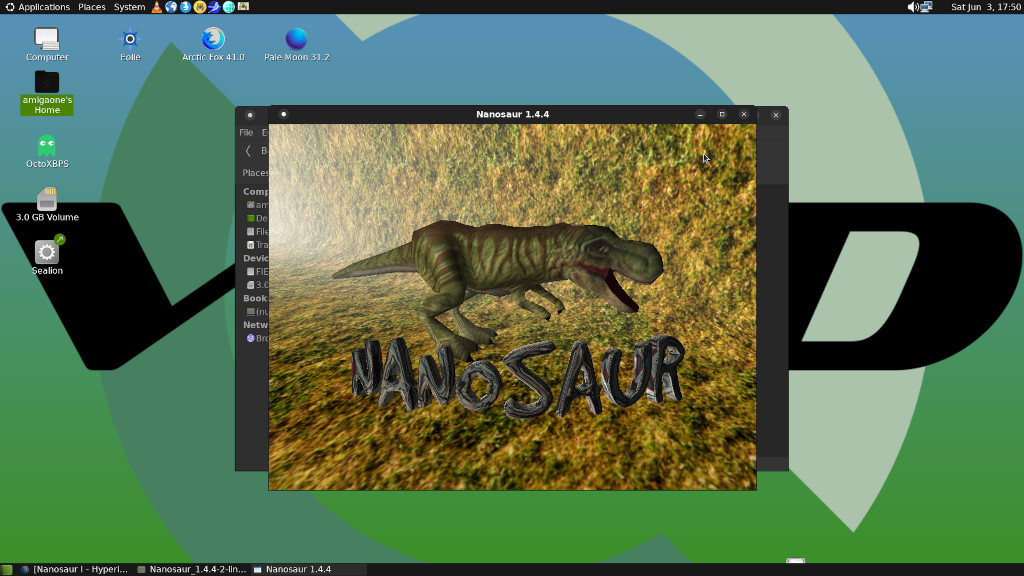Launch Pale Moon 31.2 from the desktop
Image resolution: width=1024 pixels, height=576 pixels.
[296, 44]
